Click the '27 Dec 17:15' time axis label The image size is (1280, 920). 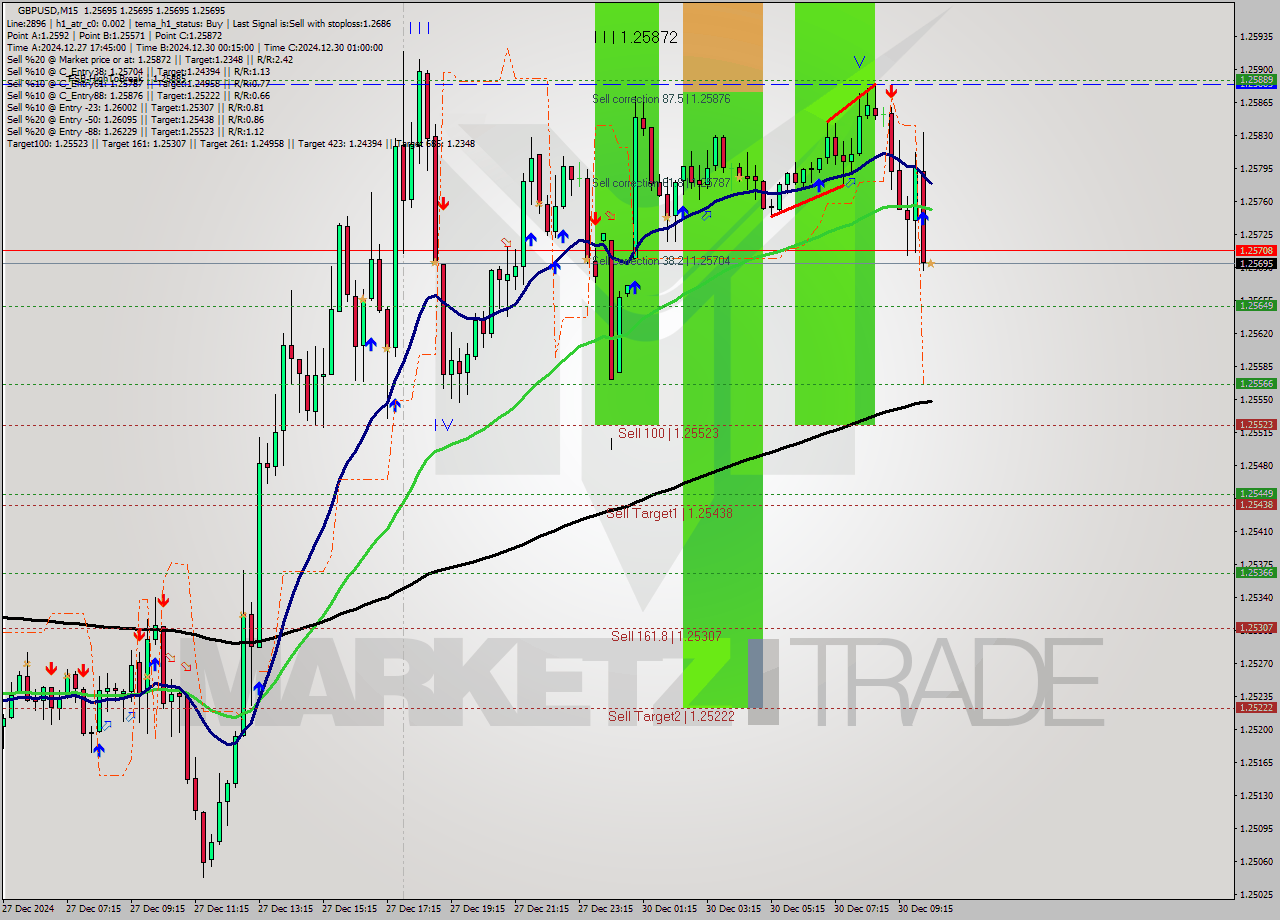coord(414,909)
